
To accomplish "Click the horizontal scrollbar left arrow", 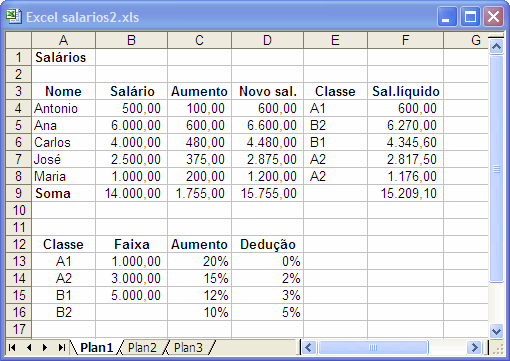I will click(x=308, y=348).
